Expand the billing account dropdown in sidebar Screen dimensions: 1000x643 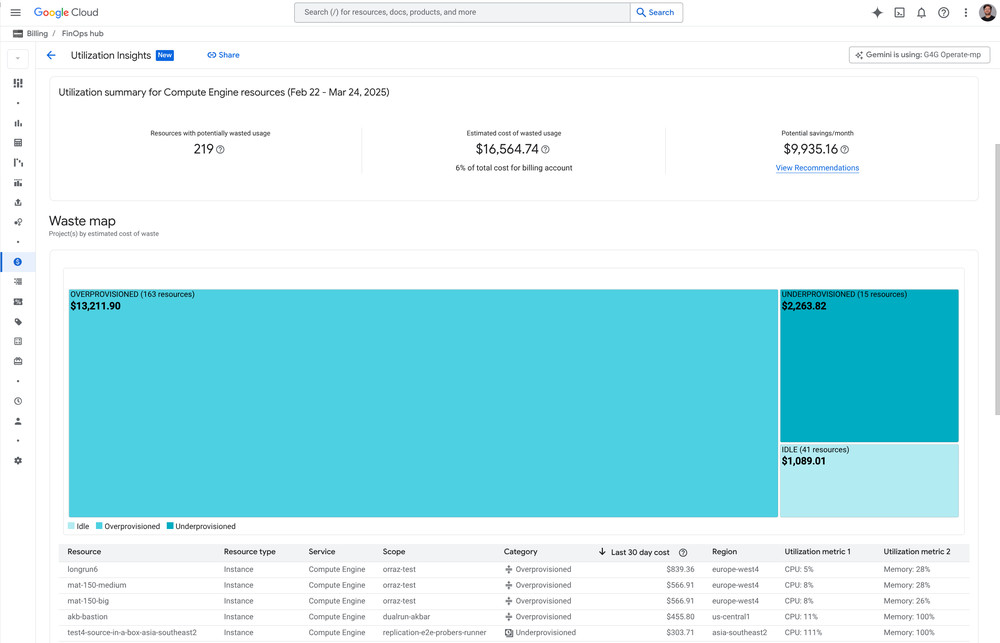(x=18, y=58)
